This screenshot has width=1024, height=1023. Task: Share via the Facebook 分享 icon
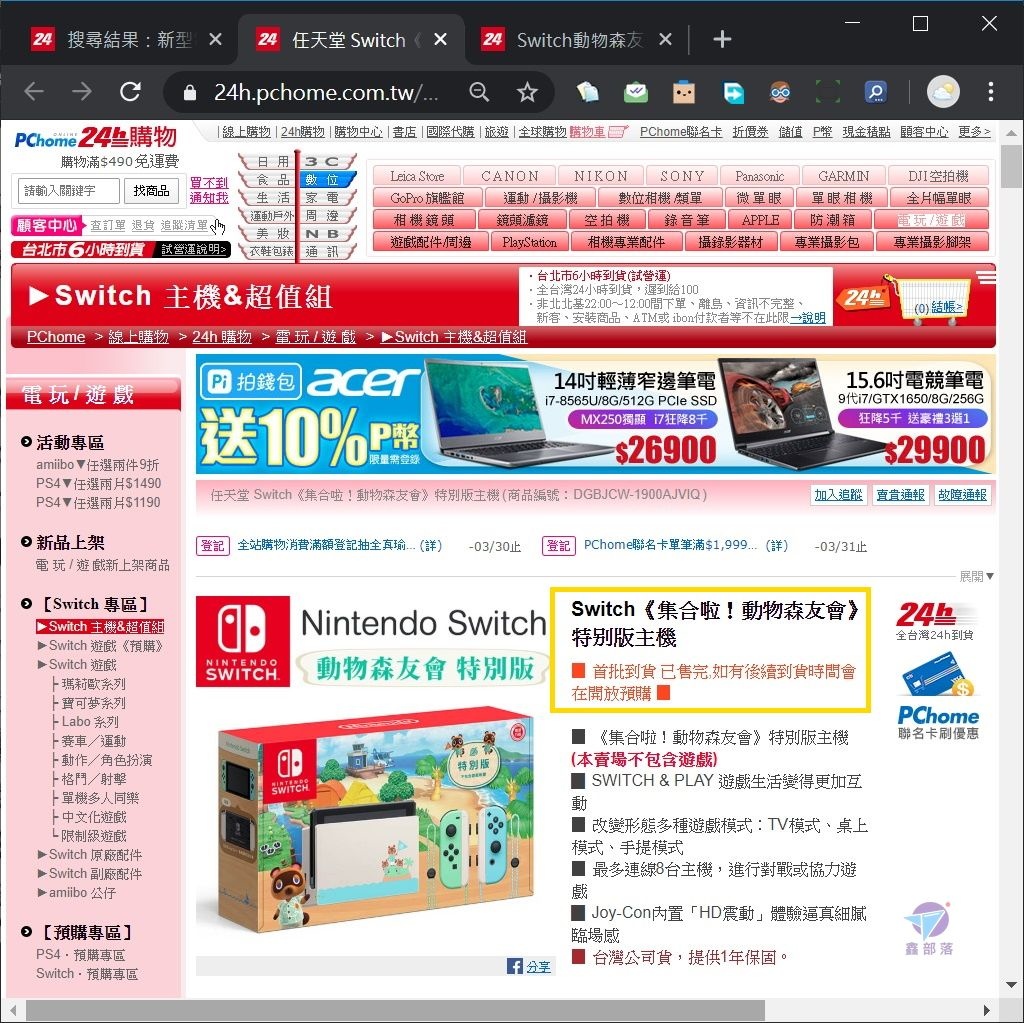pos(530,967)
